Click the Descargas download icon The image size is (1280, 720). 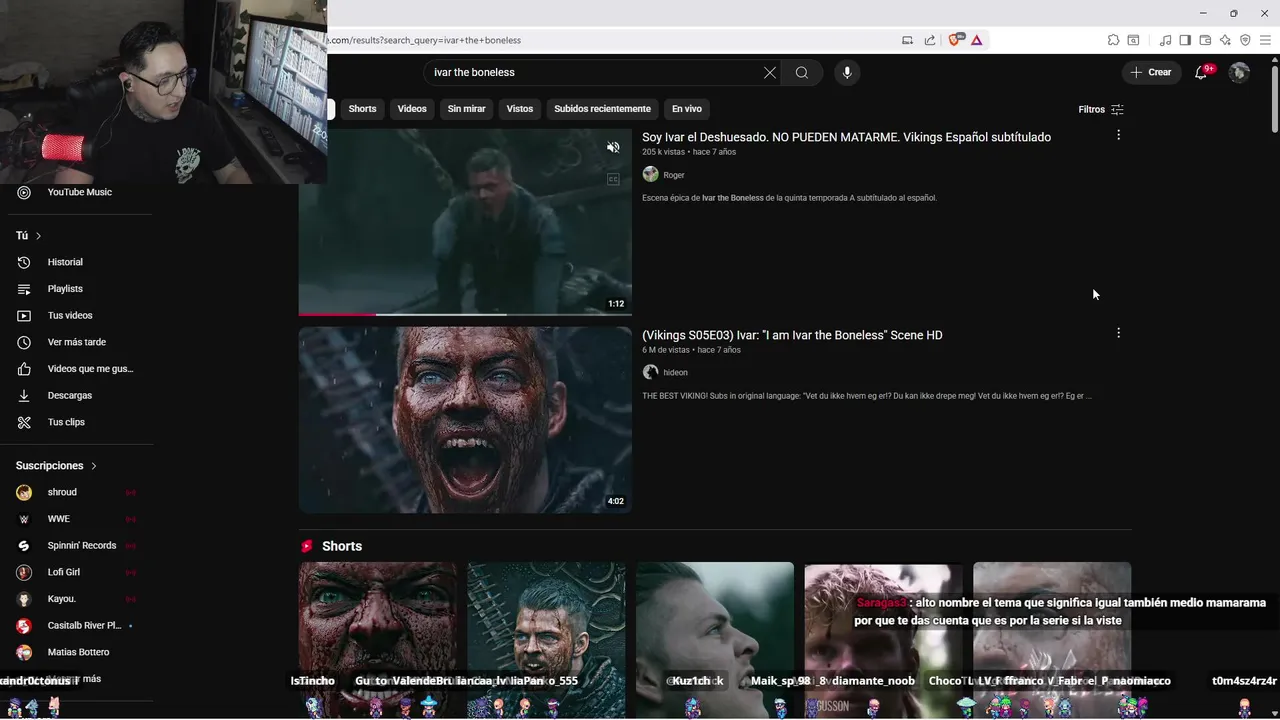point(24,395)
